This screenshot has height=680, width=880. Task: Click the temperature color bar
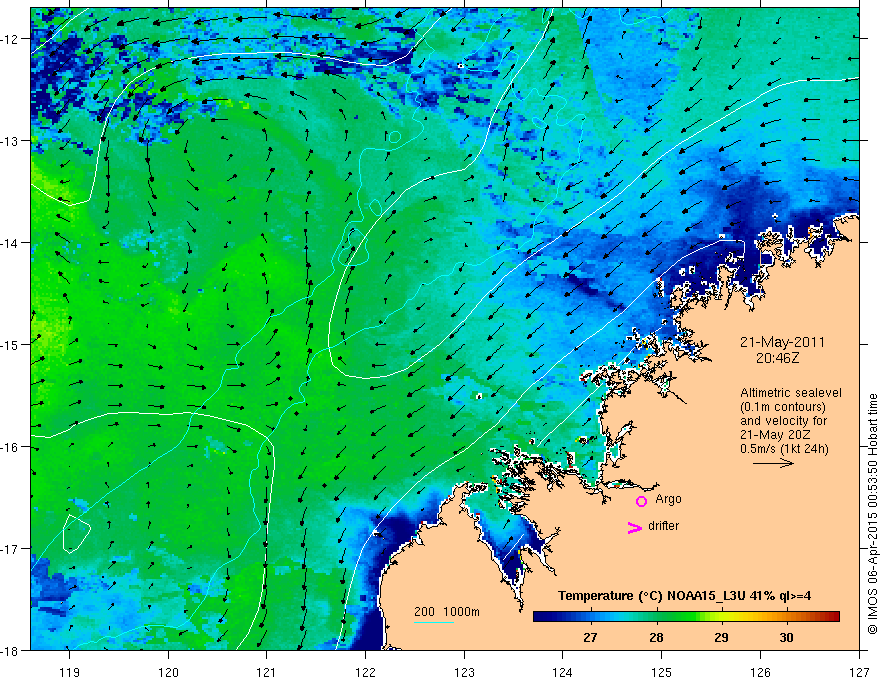686,617
